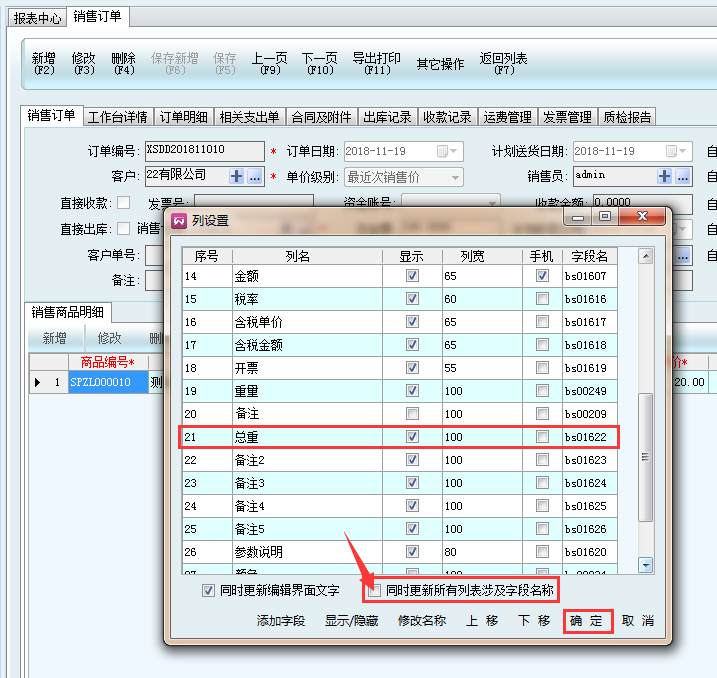Open the 报表中心 tab
Screen dimensions: 717x678
click(37, 17)
